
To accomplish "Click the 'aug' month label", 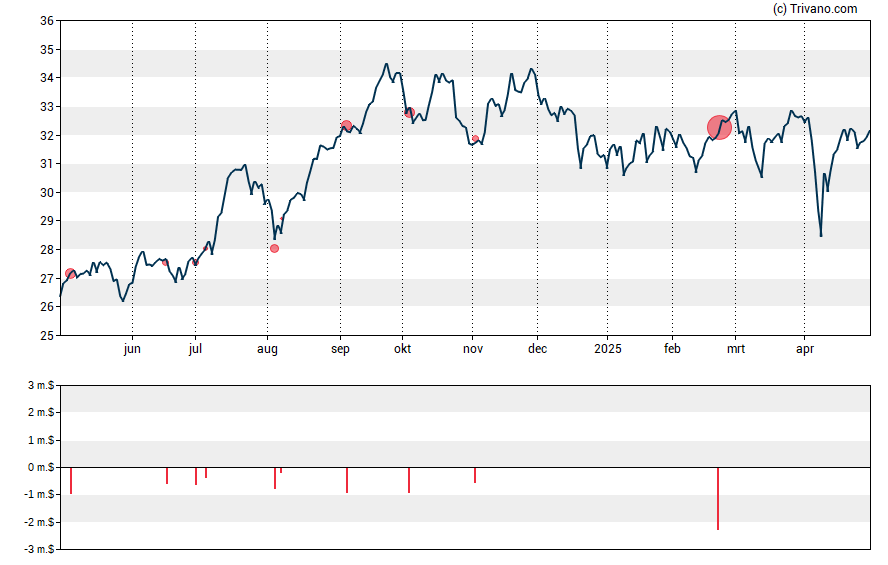I will pyautogui.click(x=267, y=349).
